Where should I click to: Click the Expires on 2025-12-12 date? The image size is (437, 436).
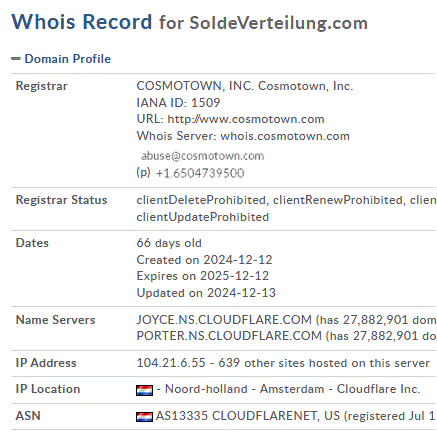203,276
